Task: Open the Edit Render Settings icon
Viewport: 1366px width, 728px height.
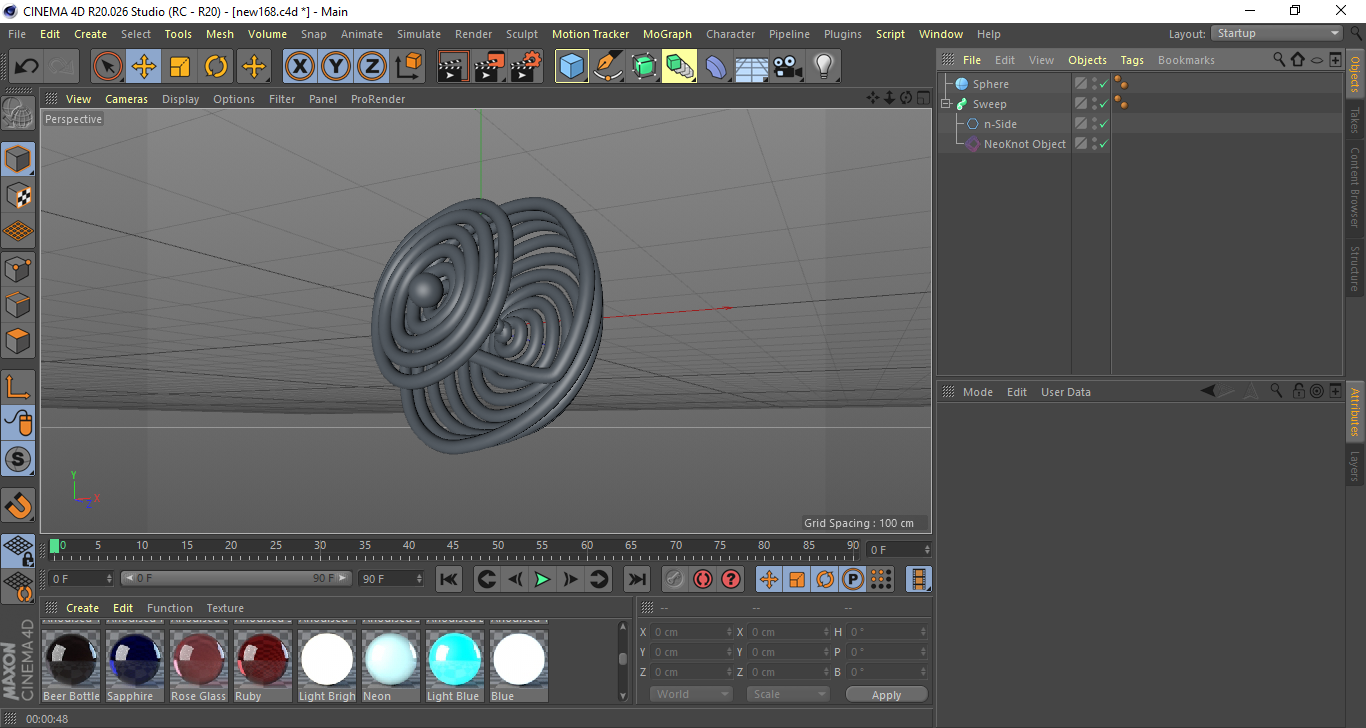Action: click(x=526, y=67)
